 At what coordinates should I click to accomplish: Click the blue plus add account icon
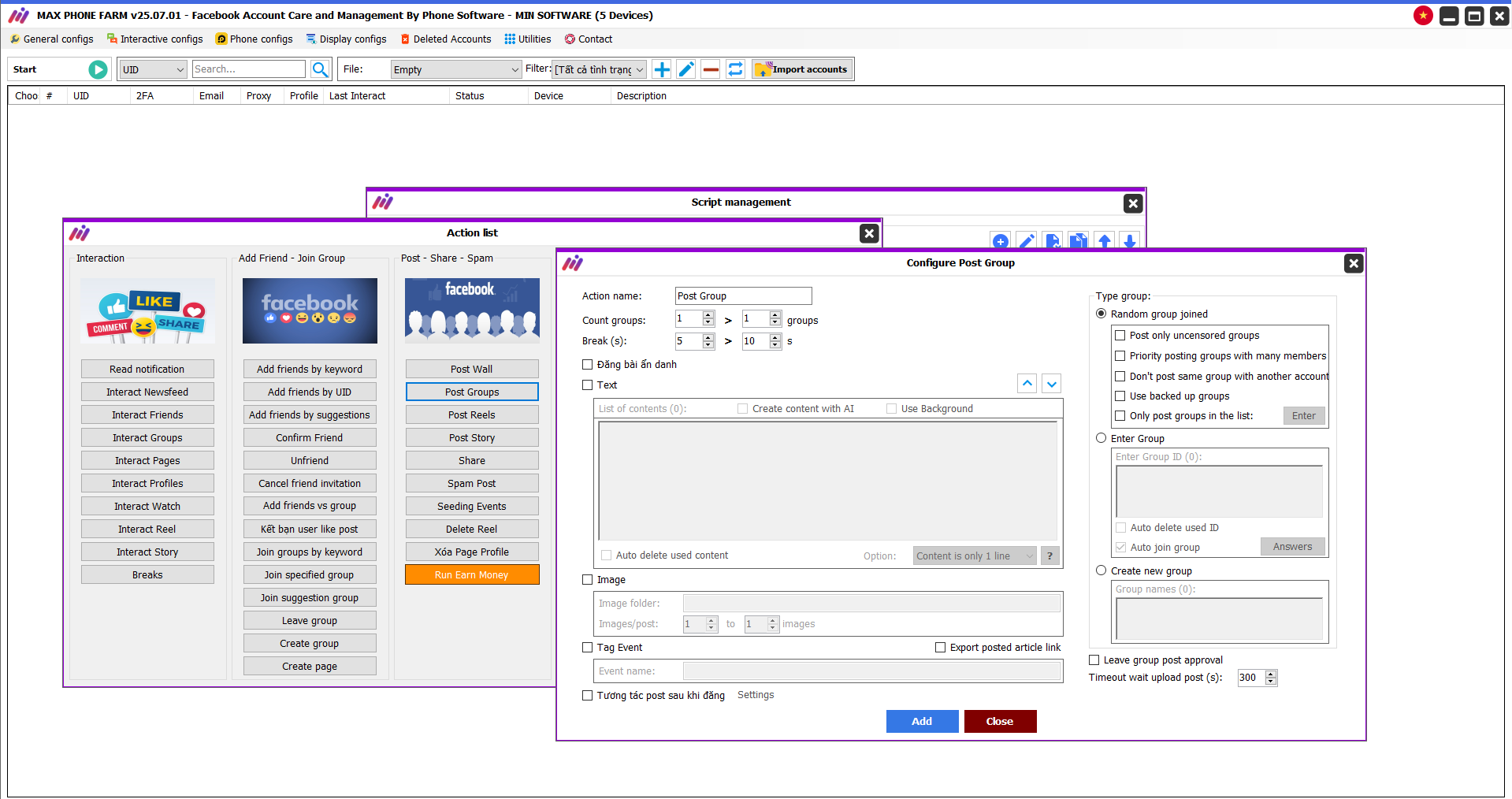pos(662,69)
